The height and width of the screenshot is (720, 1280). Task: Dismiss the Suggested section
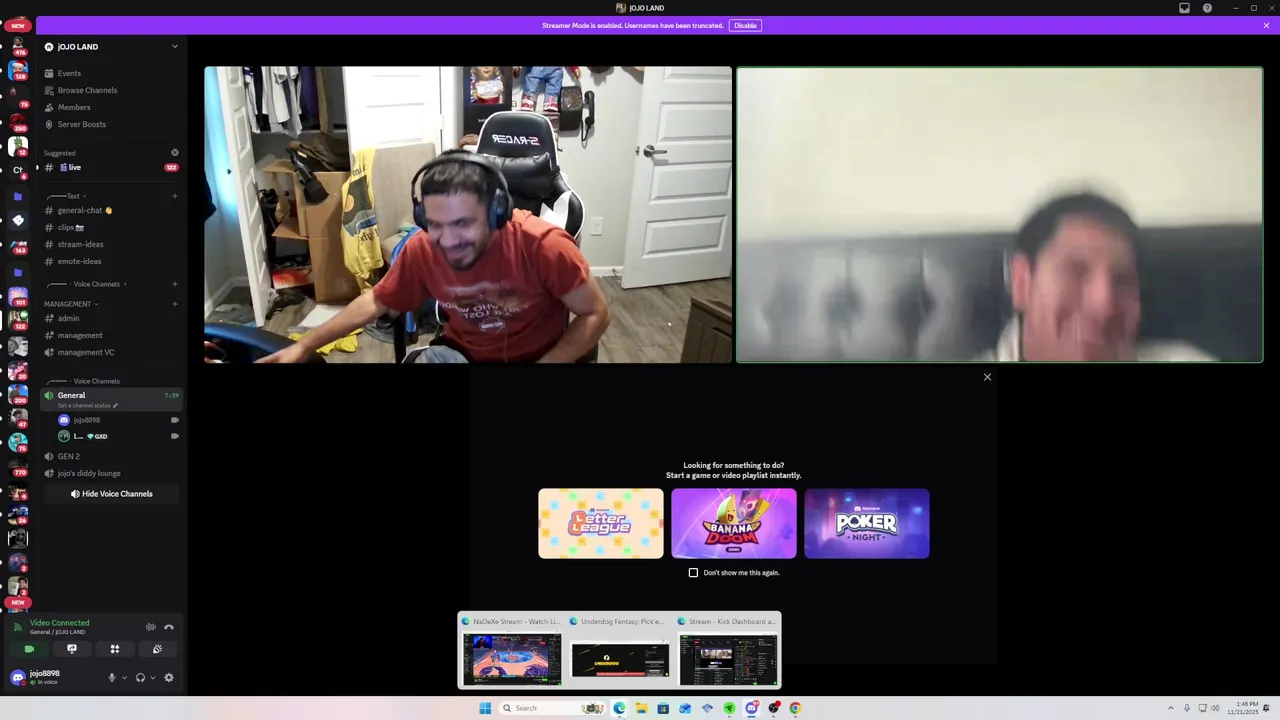175,153
